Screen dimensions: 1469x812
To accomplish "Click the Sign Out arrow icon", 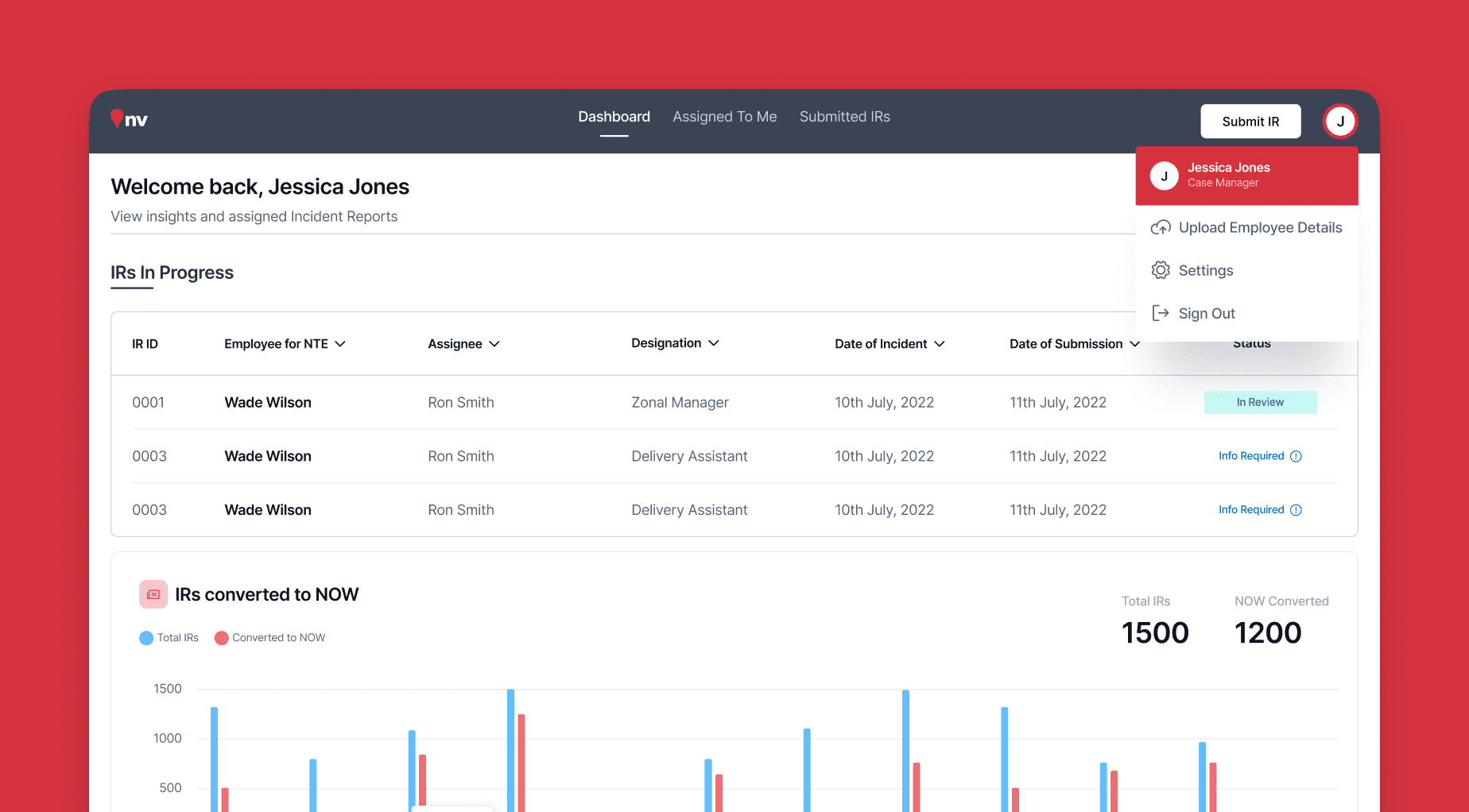I will coord(1161,313).
